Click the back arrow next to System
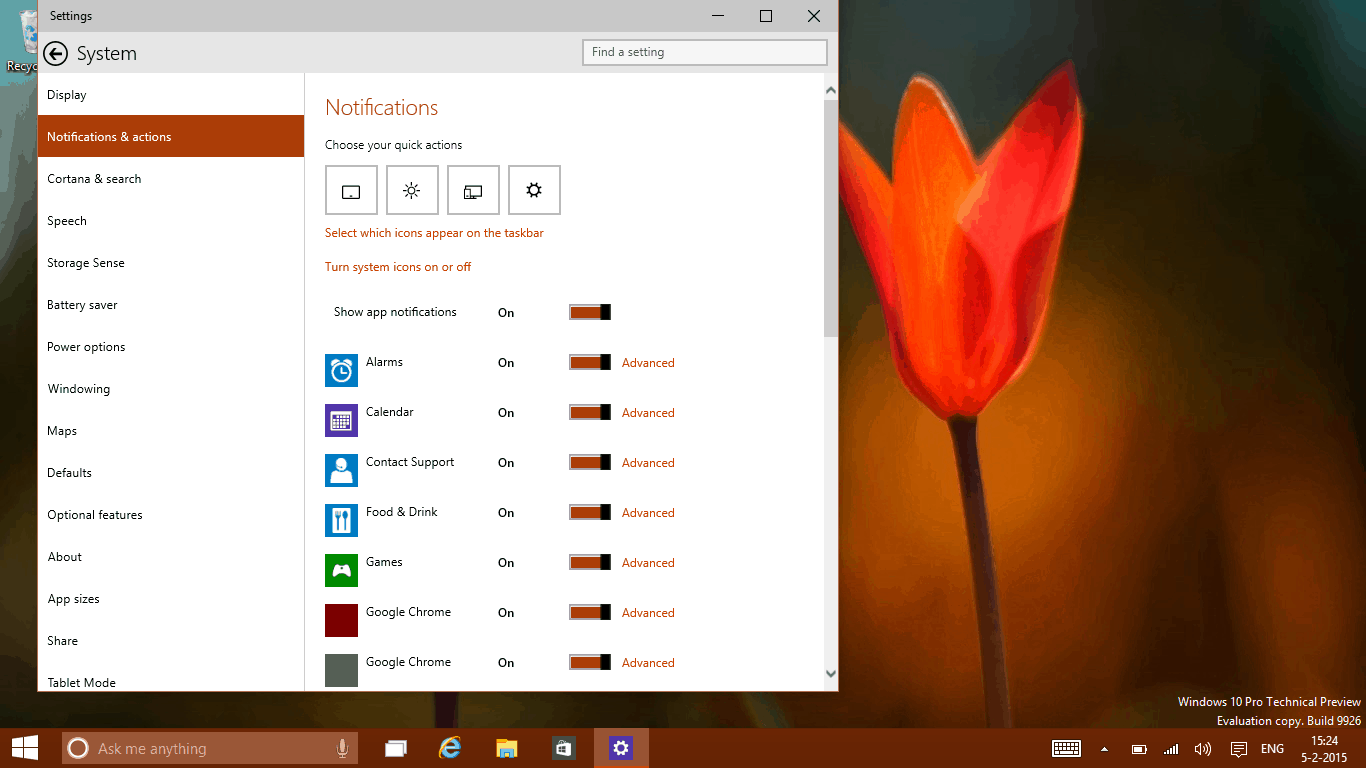Image resolution: width=1366 pixels, height=768 pixels. (x=56, y=54)
